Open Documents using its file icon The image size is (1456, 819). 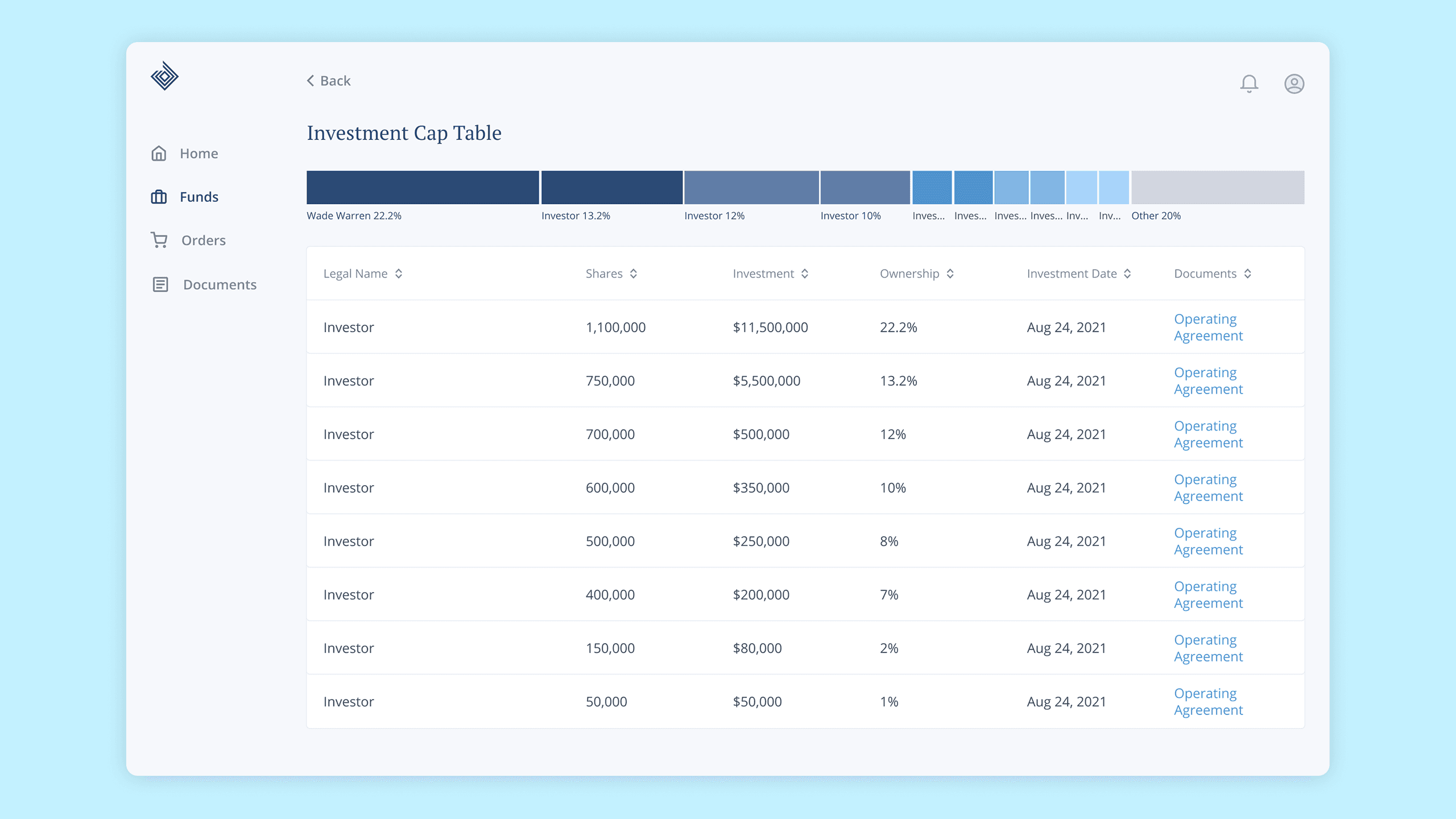click(160, 284)
